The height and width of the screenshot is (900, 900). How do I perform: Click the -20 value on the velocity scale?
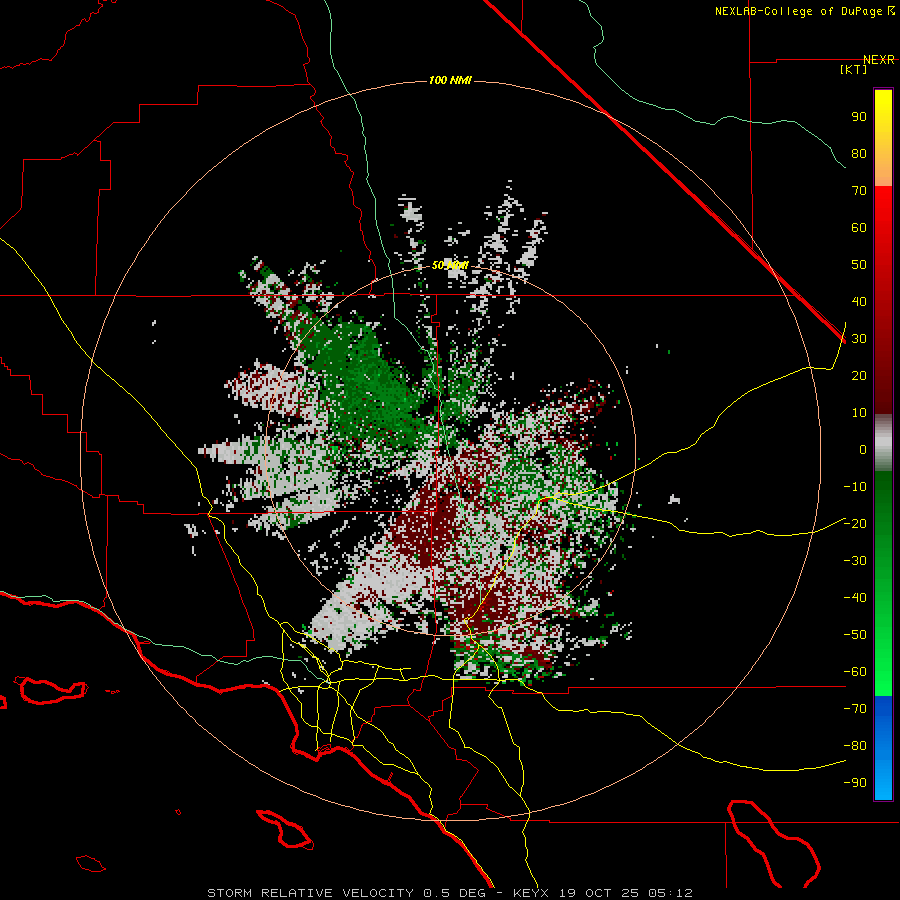(x=855, y=524)
